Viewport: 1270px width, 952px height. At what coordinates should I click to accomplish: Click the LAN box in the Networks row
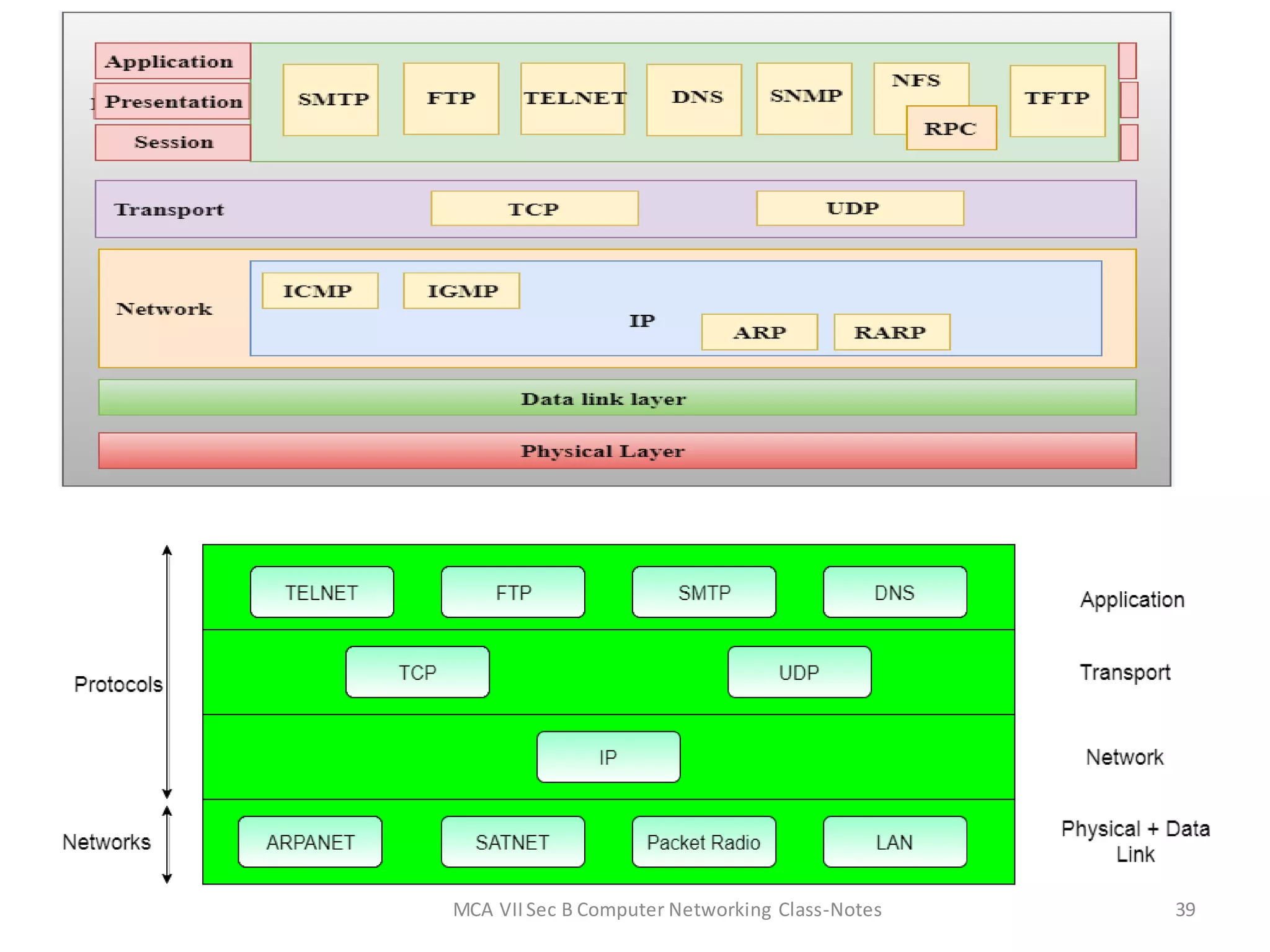point(895,842)
